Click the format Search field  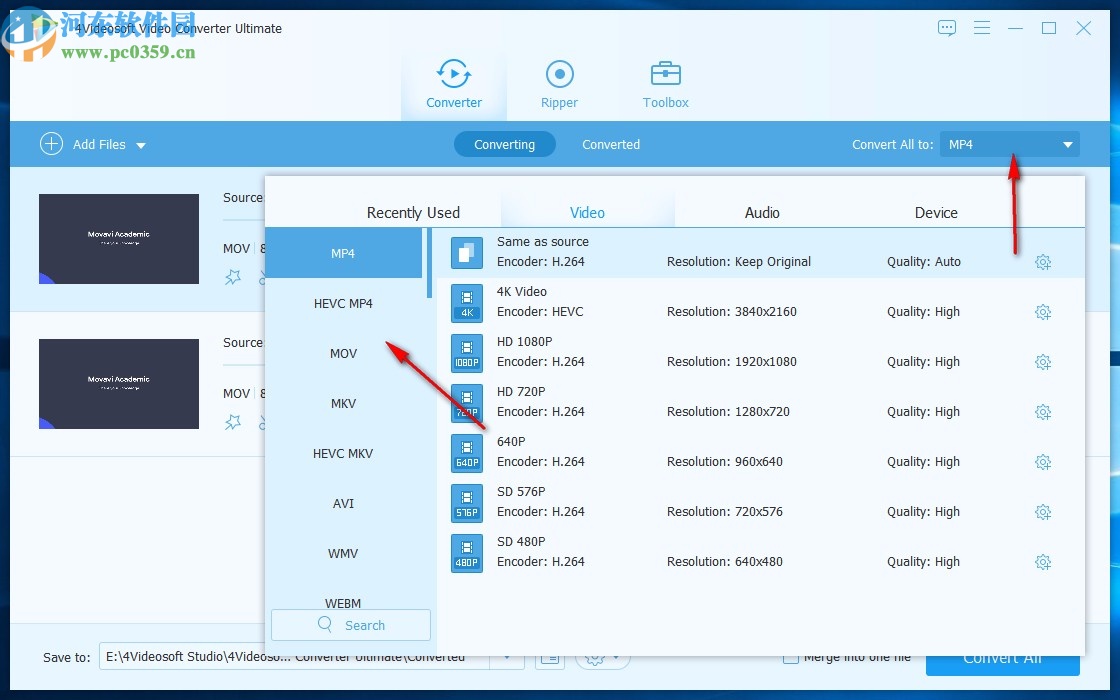pos(351,625)
